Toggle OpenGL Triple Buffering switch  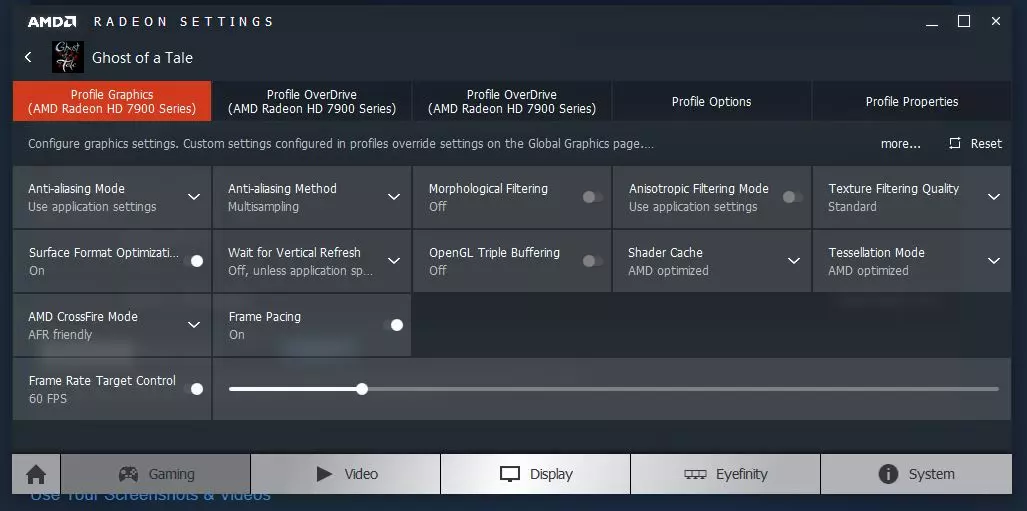tap(593, 261)
